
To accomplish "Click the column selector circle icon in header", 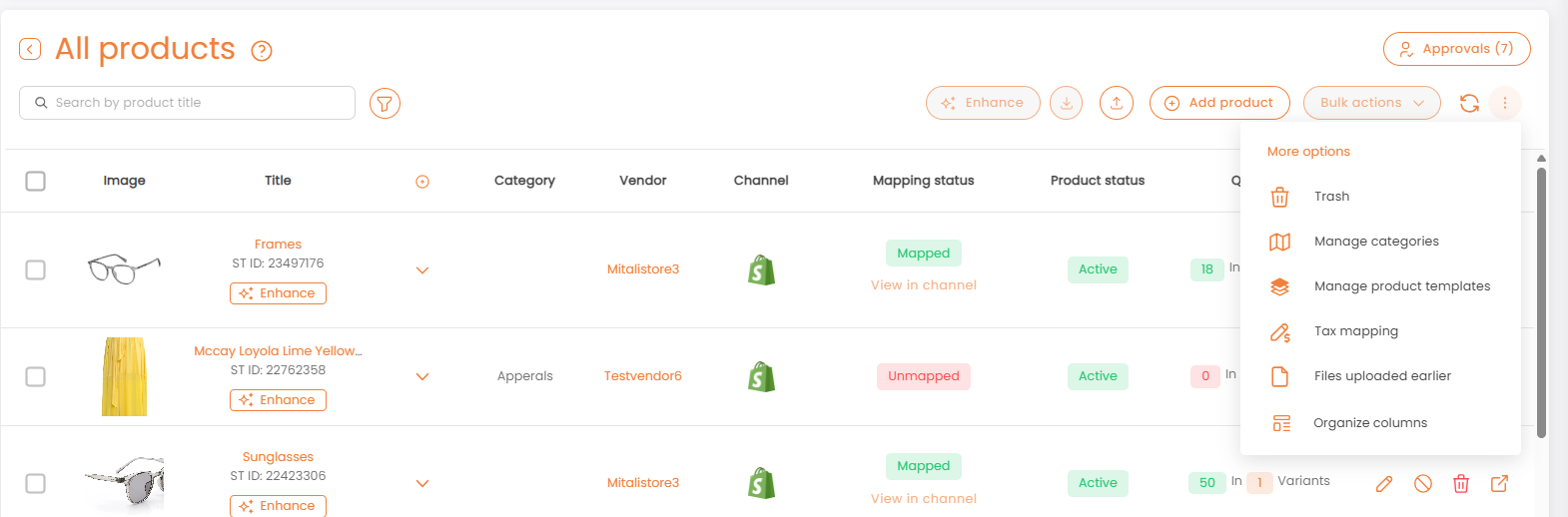I will (422, 182).
